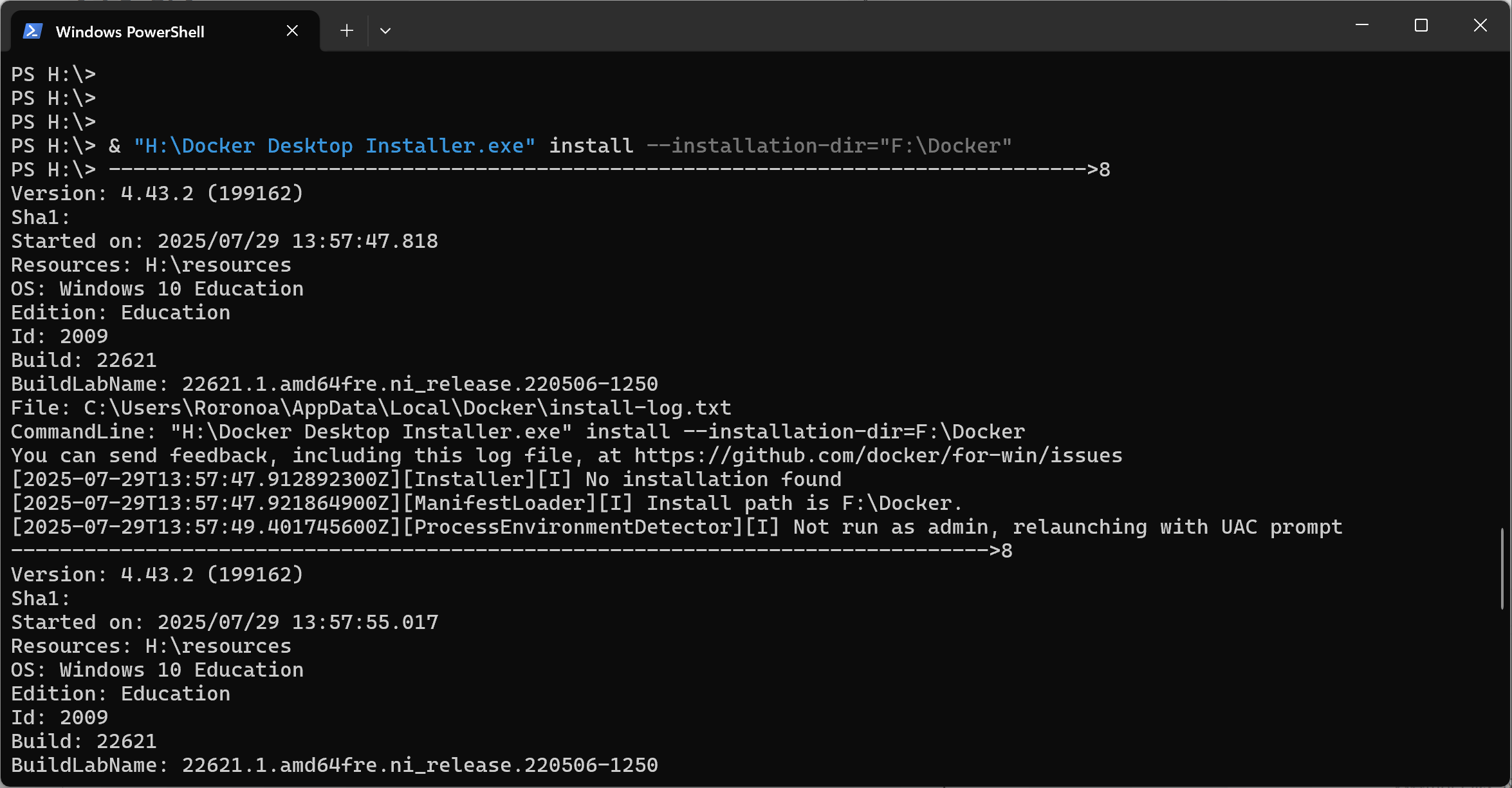
Task: Open a new tab with plus button
Action: (x=347, y=30)
